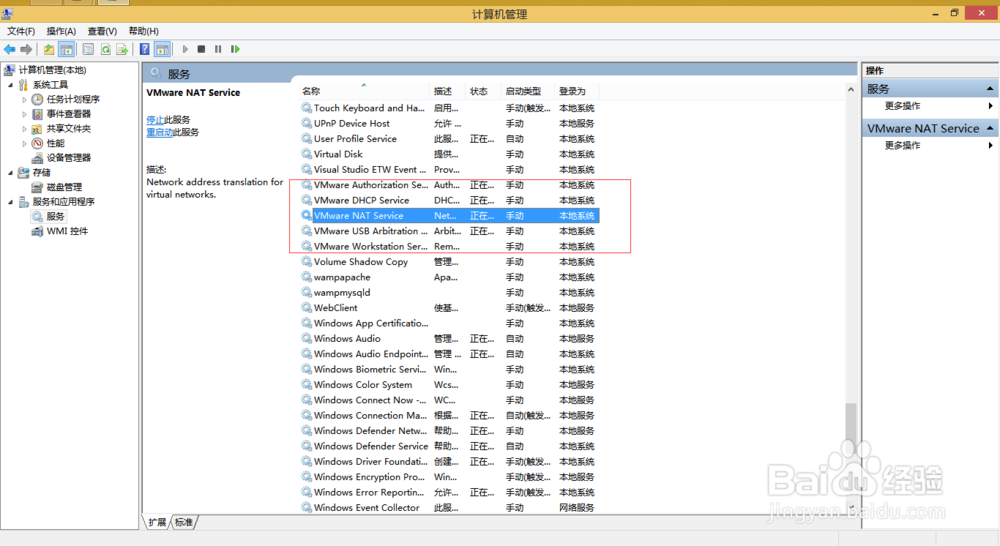Image resolution: width=1000 pixels, height=546 pixels.
Task: Click the 重启动 this service link
Action: pos(159,132)
